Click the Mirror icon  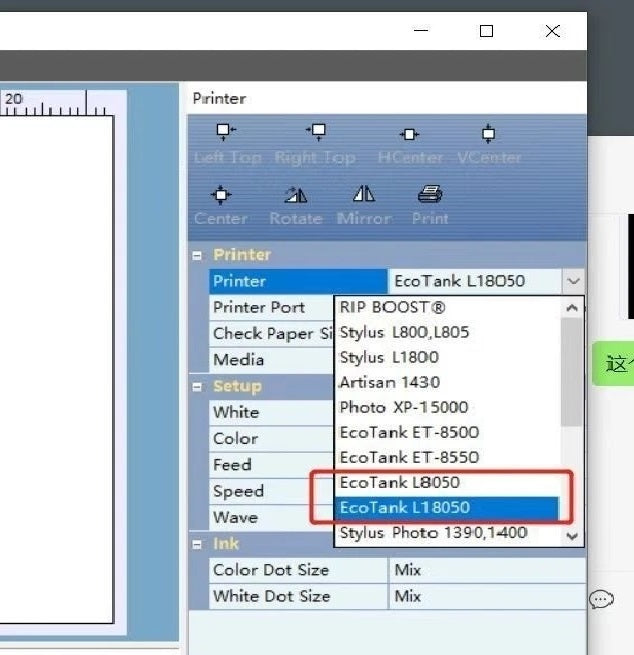tap(364, 194)
